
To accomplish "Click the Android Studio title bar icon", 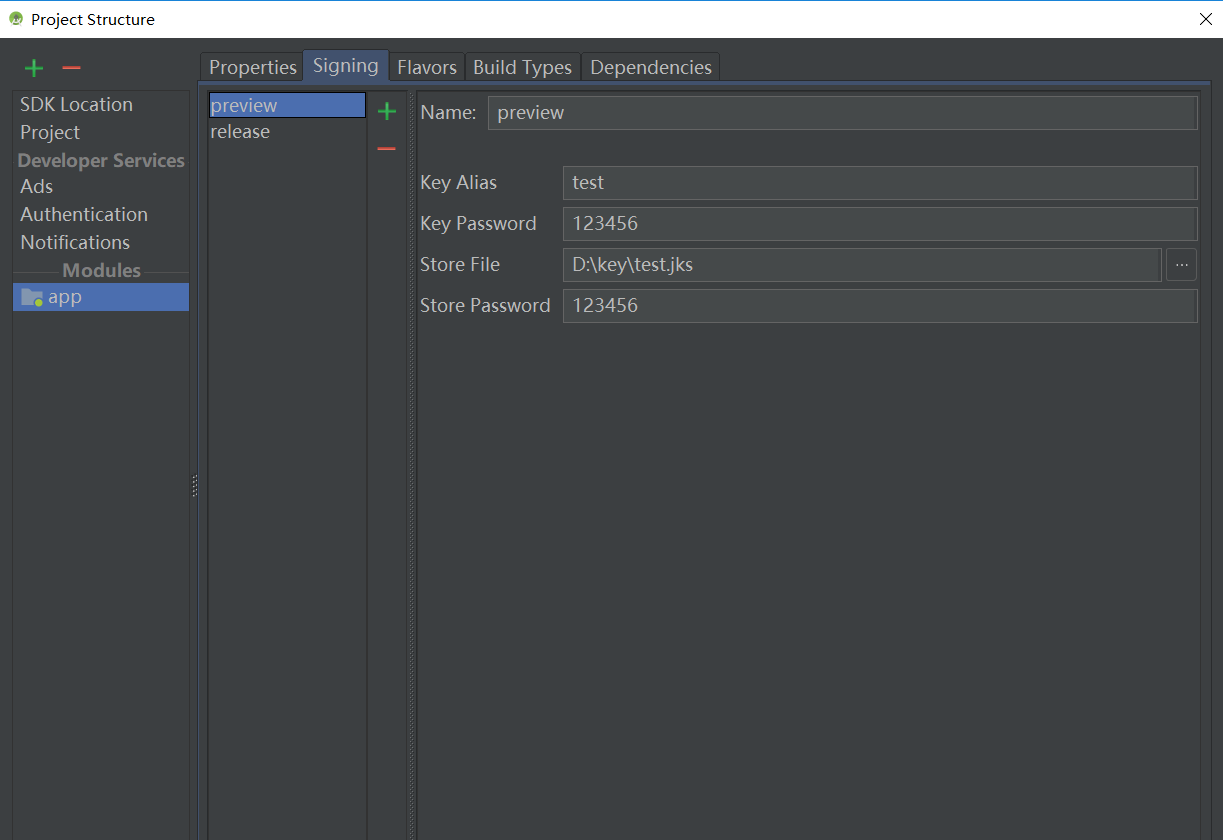I will pos(16,19).
